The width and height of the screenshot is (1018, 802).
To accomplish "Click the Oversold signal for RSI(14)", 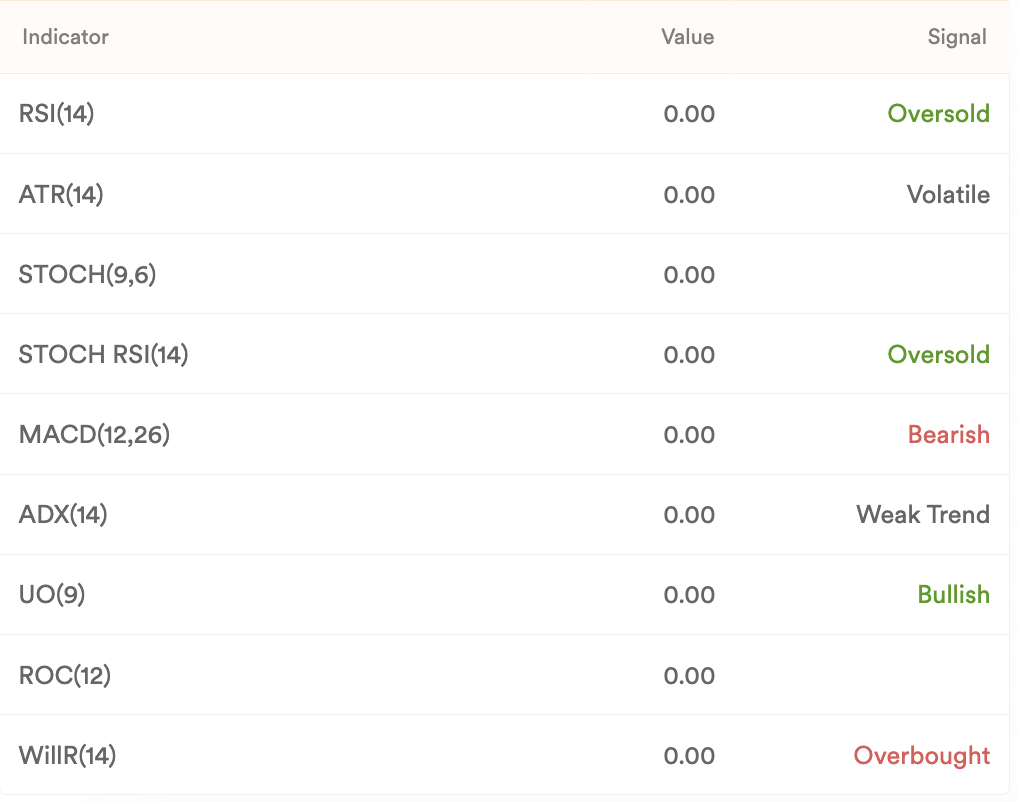I will click(x=938, y=114).
